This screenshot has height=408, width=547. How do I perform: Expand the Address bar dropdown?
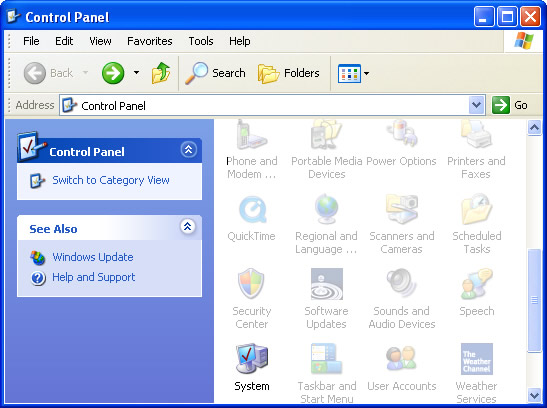click(476, 105)
